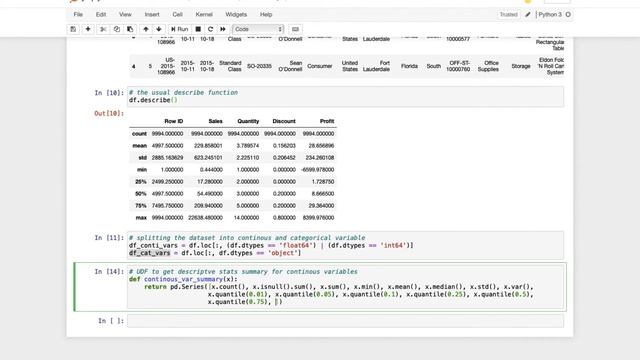Click the 50% row label
640x360 pixels.
[141, 194]
